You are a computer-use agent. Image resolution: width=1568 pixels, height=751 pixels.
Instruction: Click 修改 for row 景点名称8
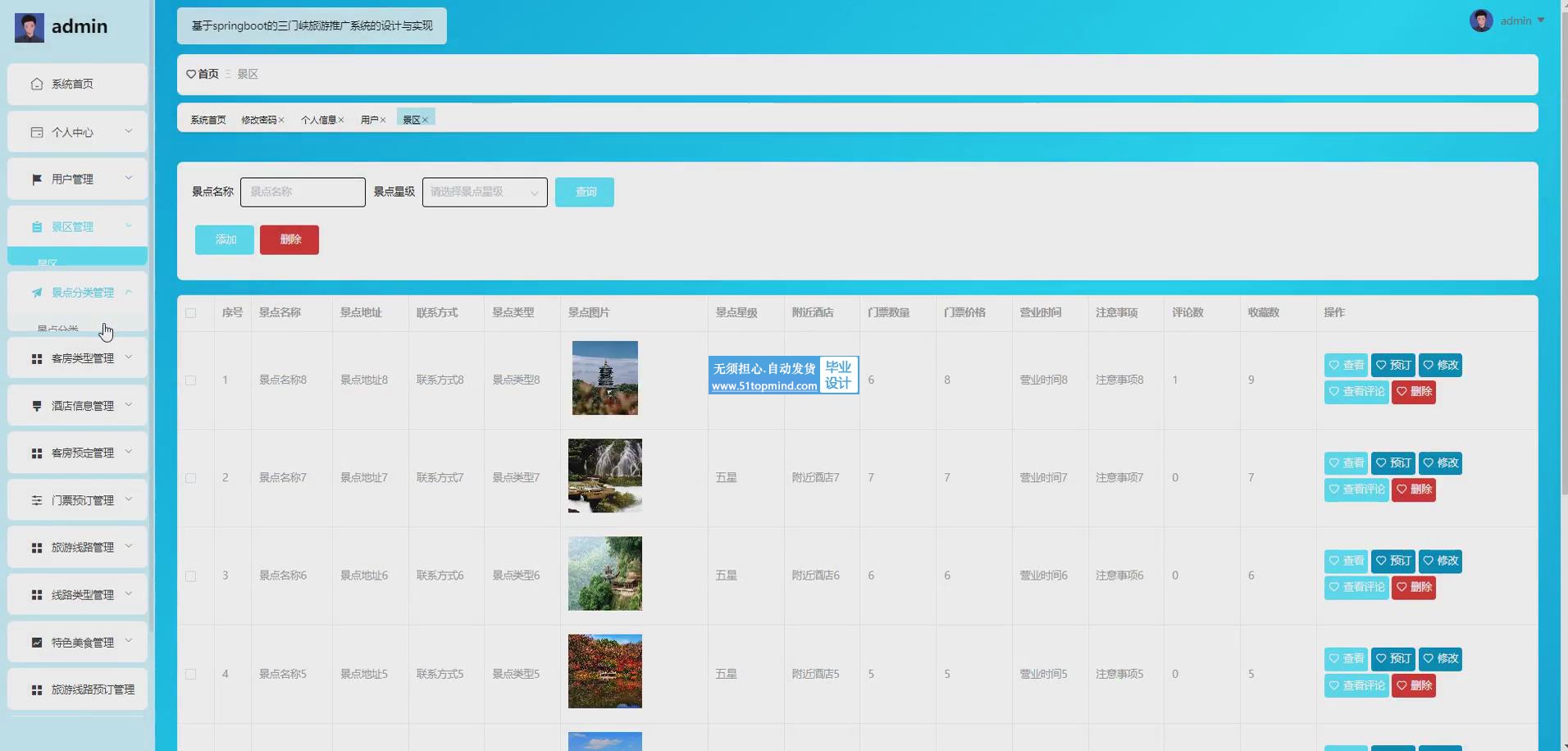pos(1441,366)
